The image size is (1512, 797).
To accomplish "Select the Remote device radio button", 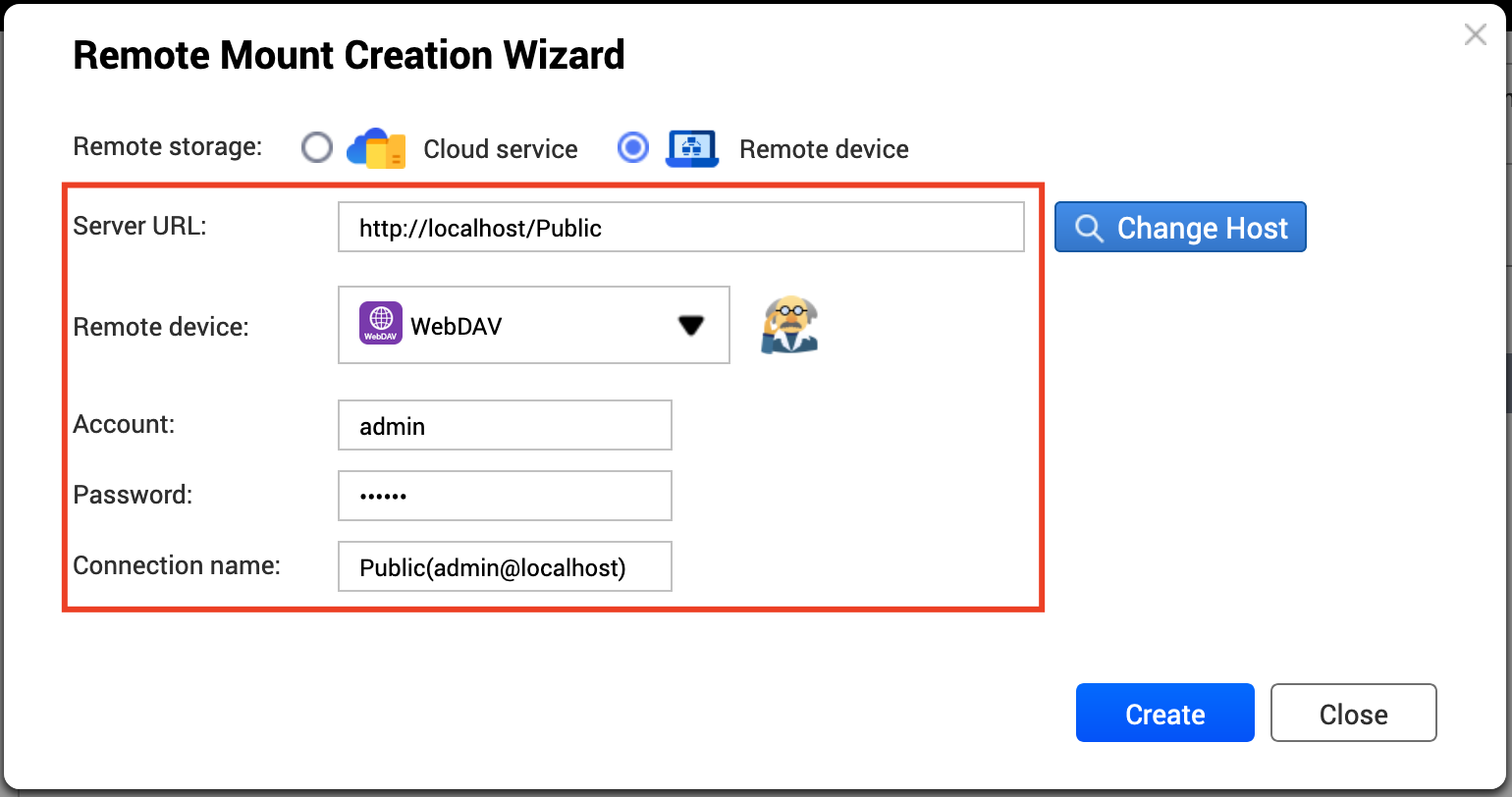I will (x=633, y=148).
